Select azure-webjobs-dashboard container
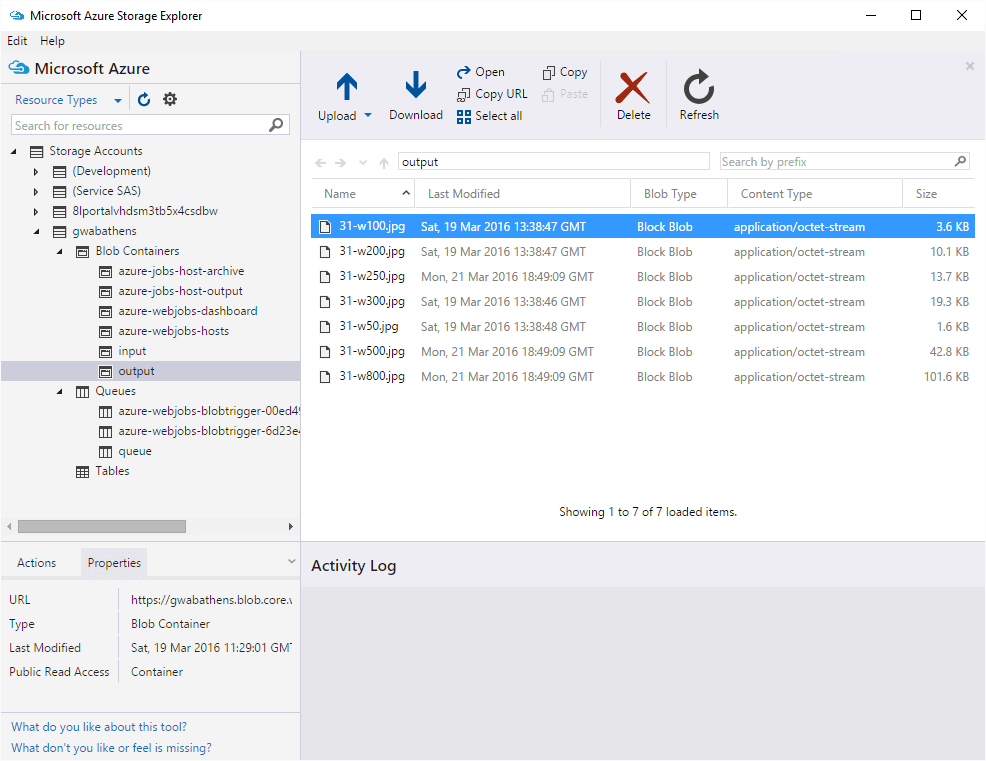The width and height of the screenshot is (986, 761). point(187,311)
